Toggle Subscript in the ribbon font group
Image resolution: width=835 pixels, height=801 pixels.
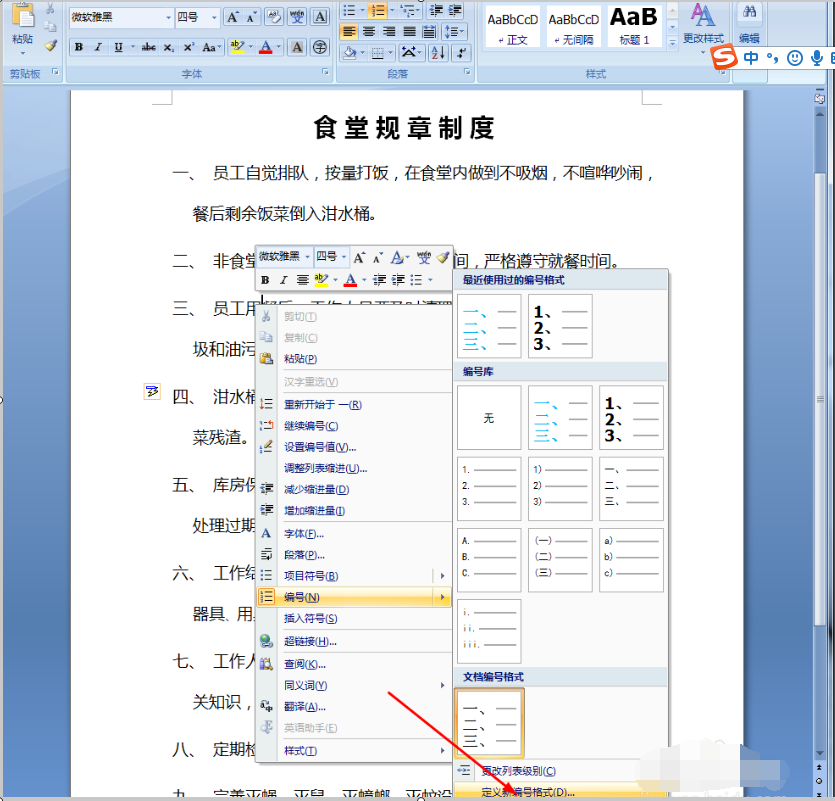[x=168, y=47]
